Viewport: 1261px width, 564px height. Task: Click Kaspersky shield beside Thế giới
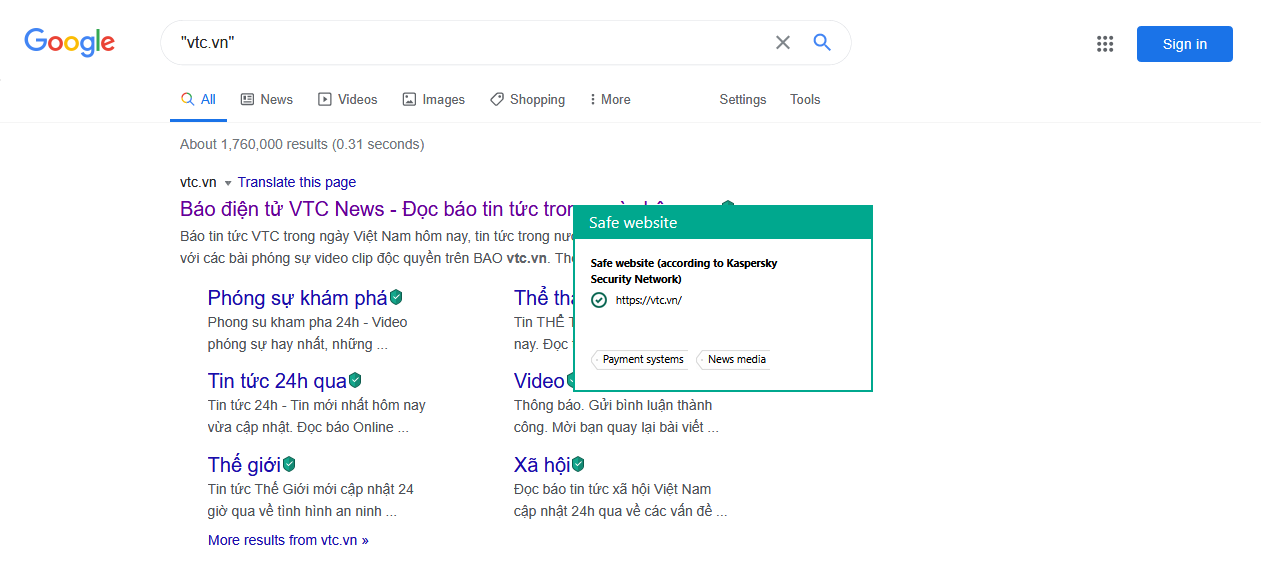pos(289,464)
